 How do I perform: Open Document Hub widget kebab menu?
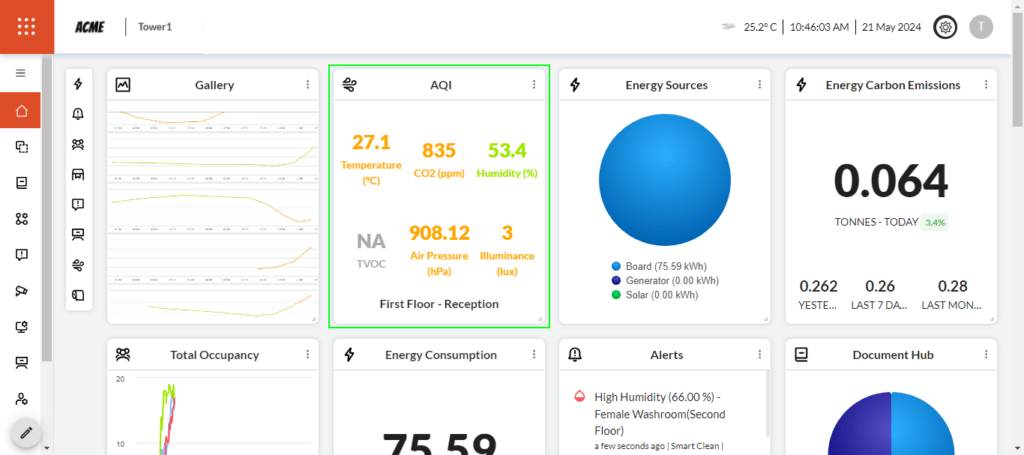coord(985,354)
